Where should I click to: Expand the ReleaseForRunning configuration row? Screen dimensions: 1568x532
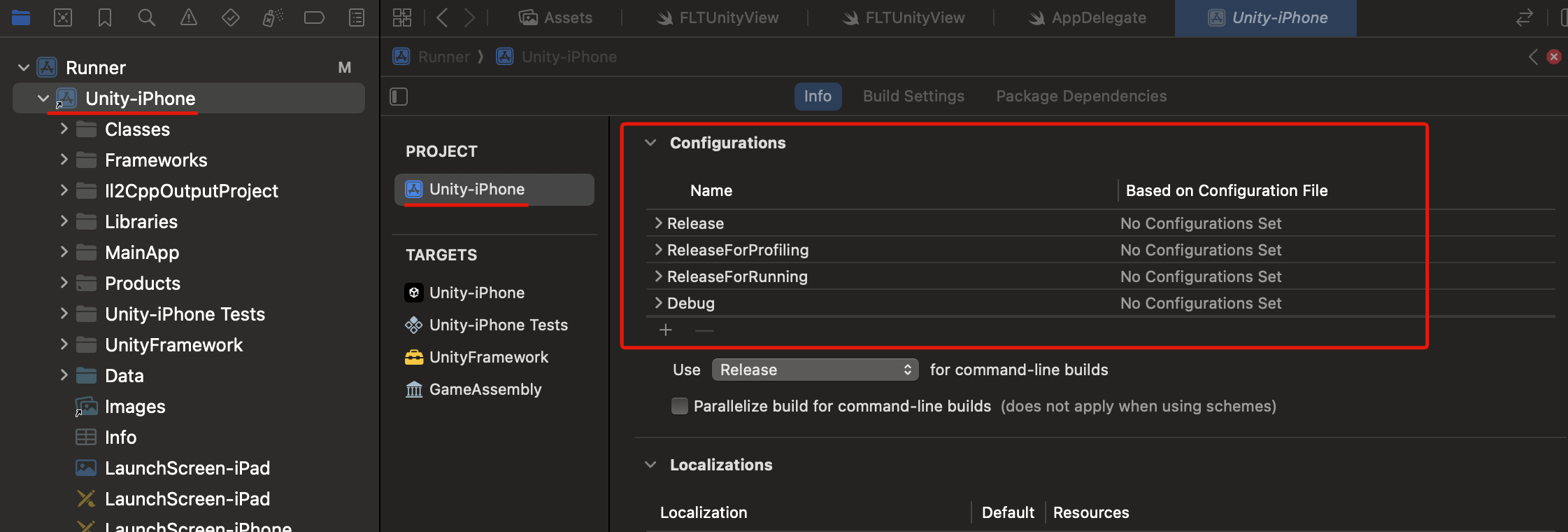tap(658, 276)
